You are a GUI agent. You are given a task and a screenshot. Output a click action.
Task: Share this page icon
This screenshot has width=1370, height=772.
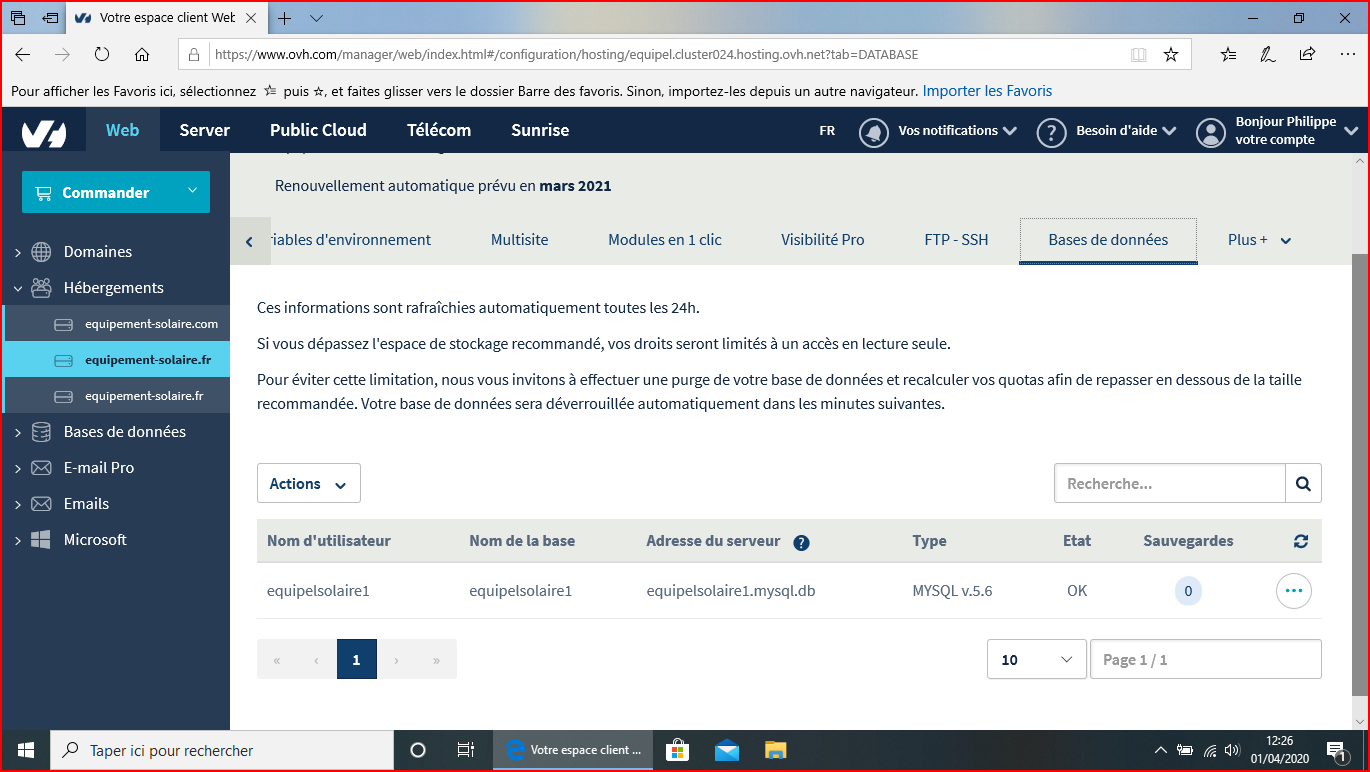(1307, 55)
